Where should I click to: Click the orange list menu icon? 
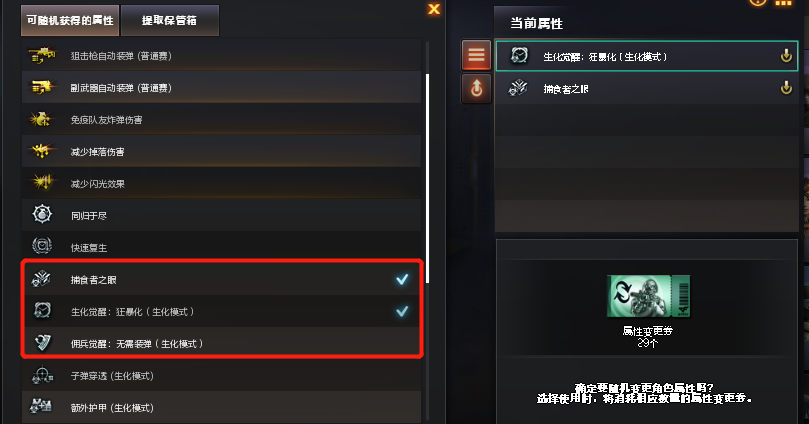point(476,55)
